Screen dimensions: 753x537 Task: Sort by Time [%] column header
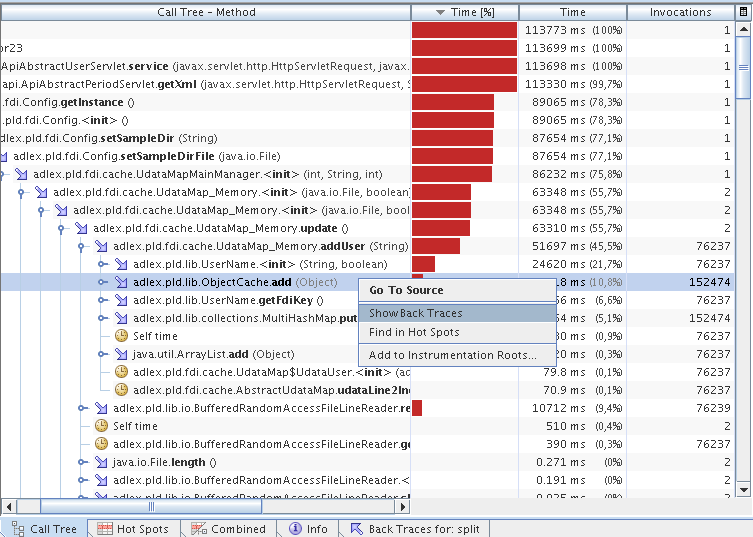[x=465, y=12]
